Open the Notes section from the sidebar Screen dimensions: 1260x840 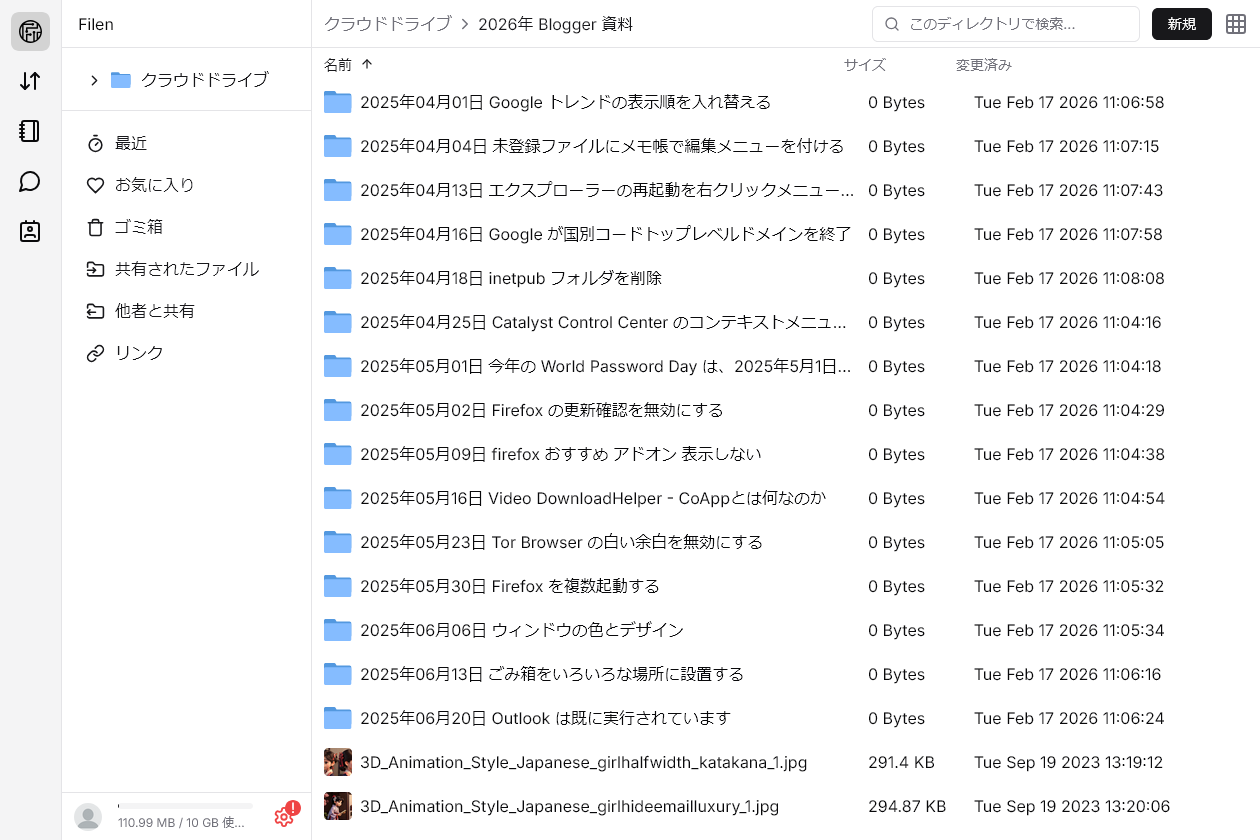coord(29,131)
